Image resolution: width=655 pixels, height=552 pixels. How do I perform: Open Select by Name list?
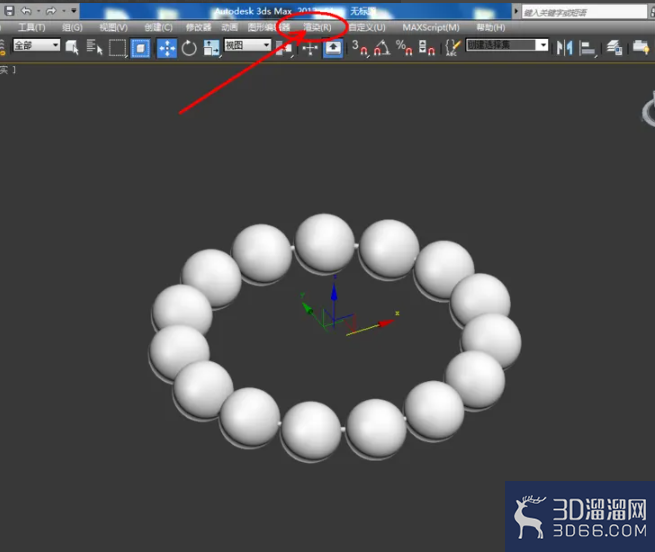(x=94, y=48)
